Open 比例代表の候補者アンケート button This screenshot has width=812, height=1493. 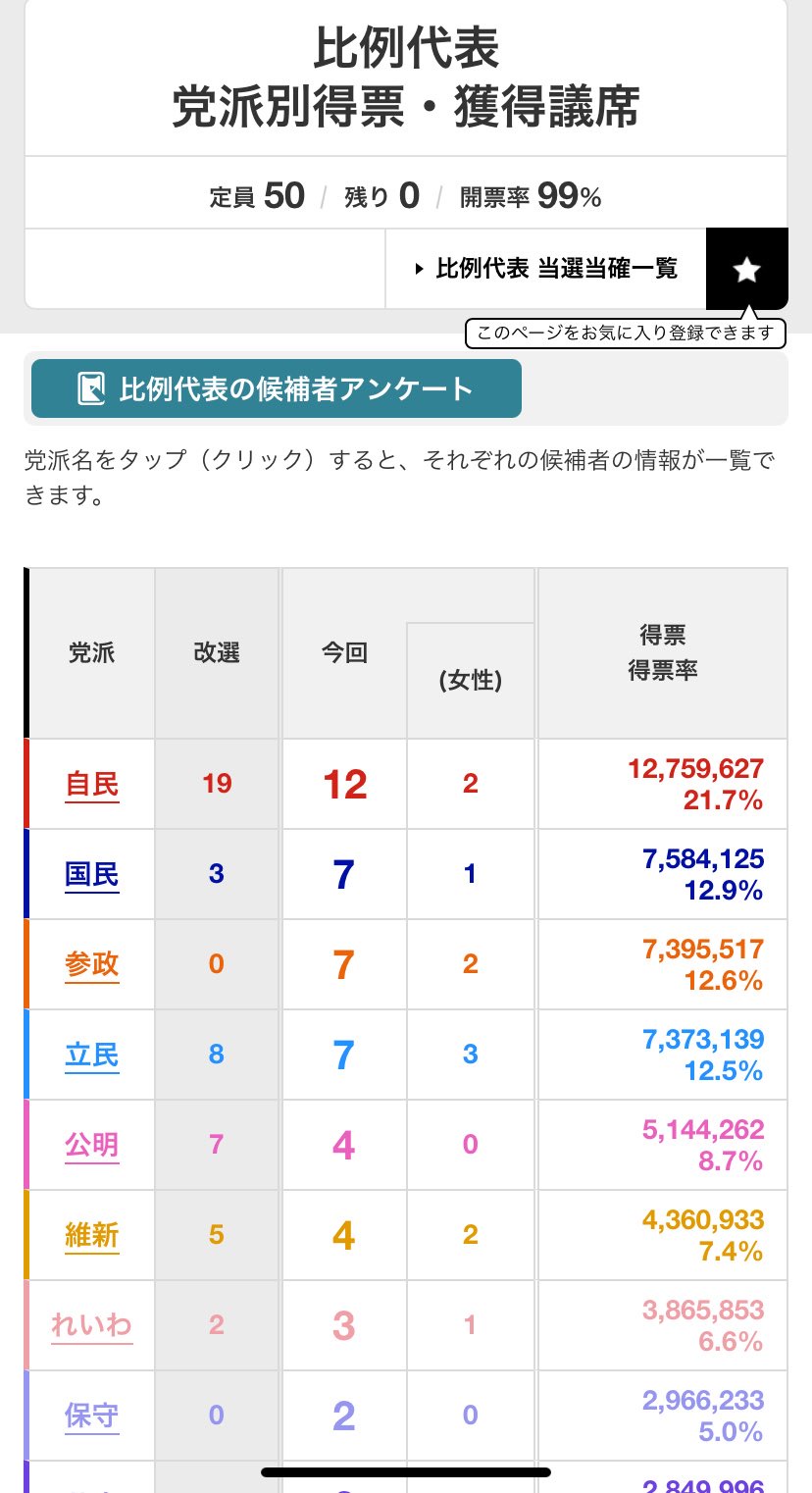[277, 389]
